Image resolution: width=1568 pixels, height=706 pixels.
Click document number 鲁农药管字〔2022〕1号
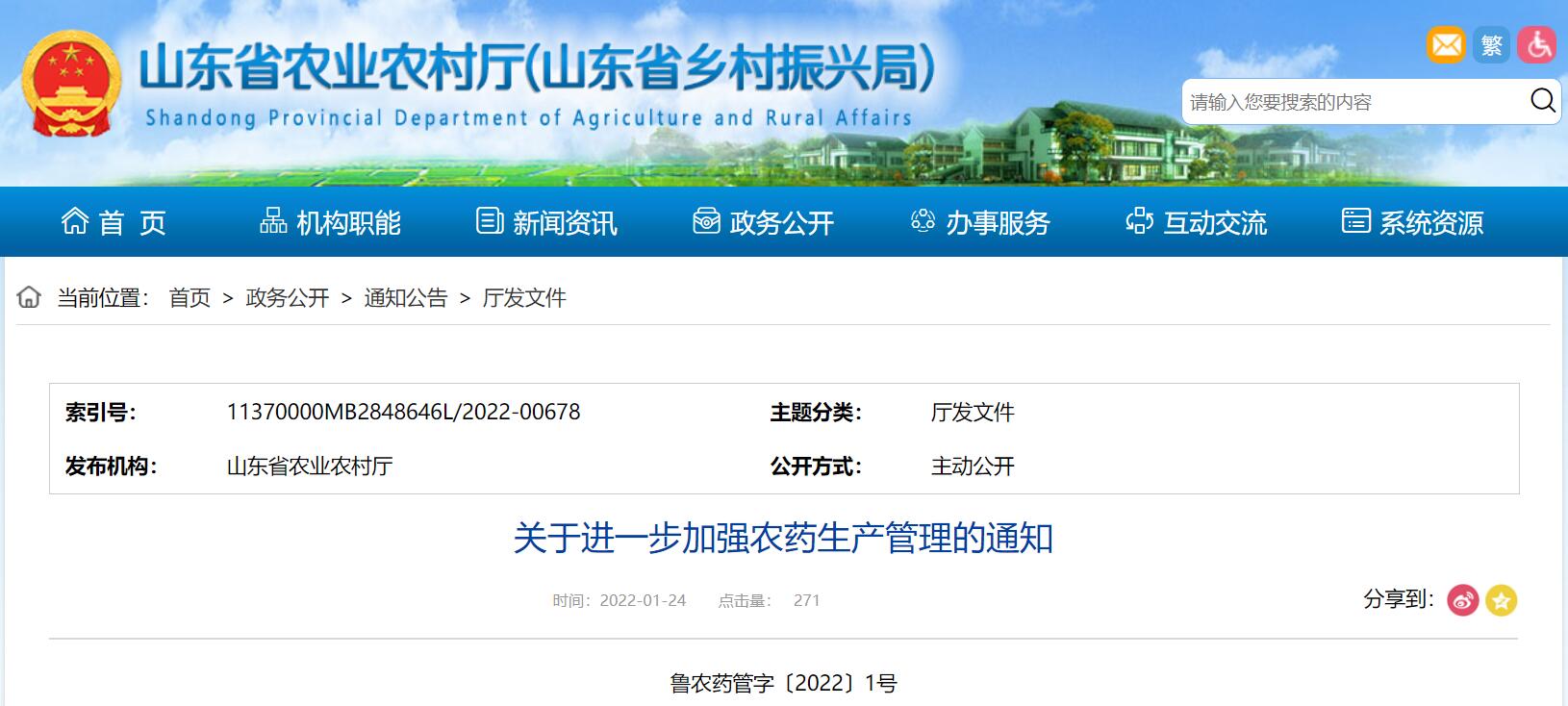click(x=783, y=684)
